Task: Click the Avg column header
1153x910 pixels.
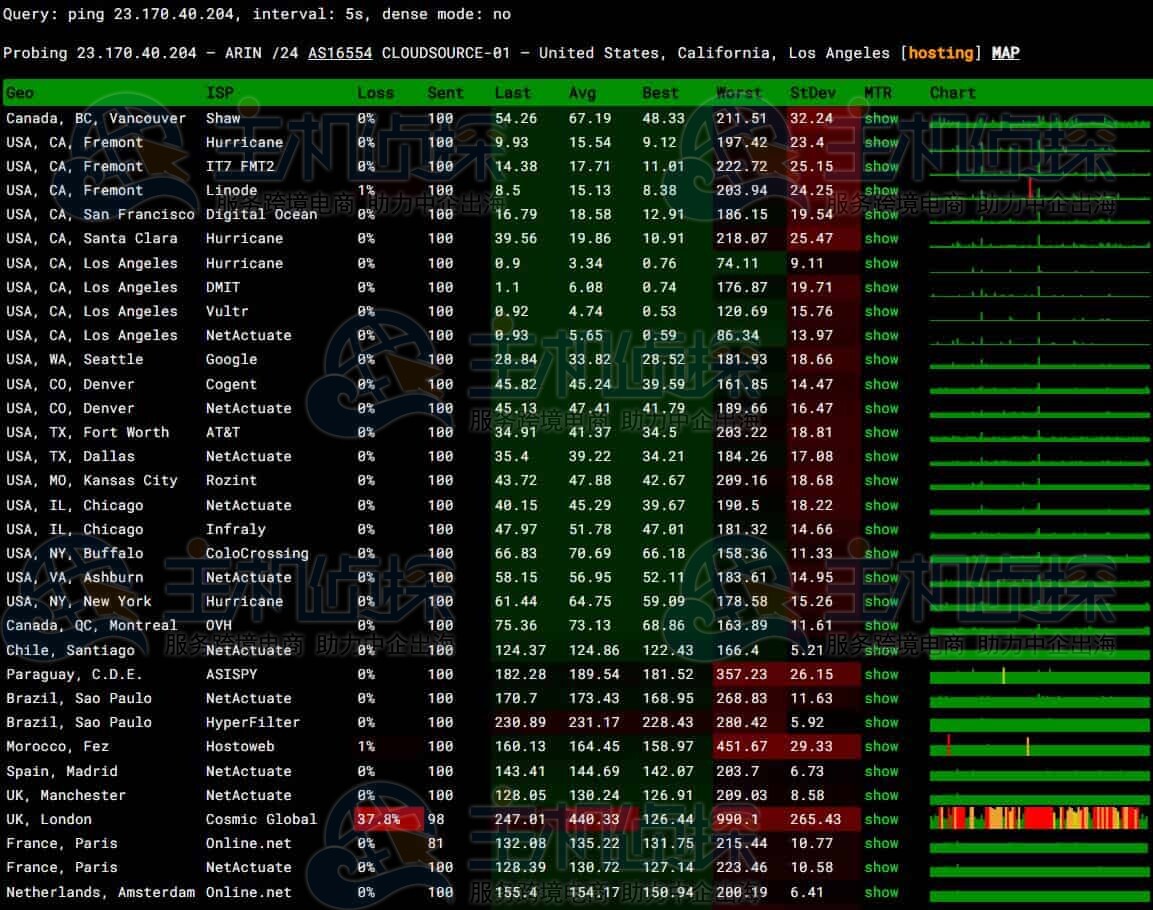Action: tap(582, 93)
